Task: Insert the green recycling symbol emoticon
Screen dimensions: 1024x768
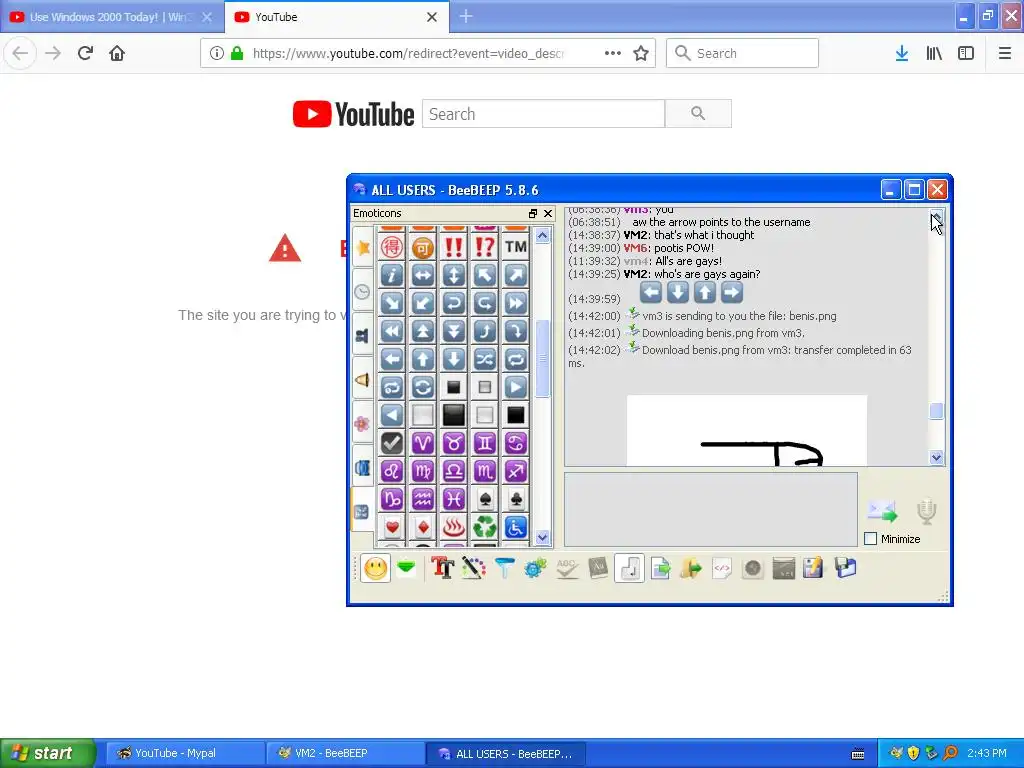Action: point(485,526)
